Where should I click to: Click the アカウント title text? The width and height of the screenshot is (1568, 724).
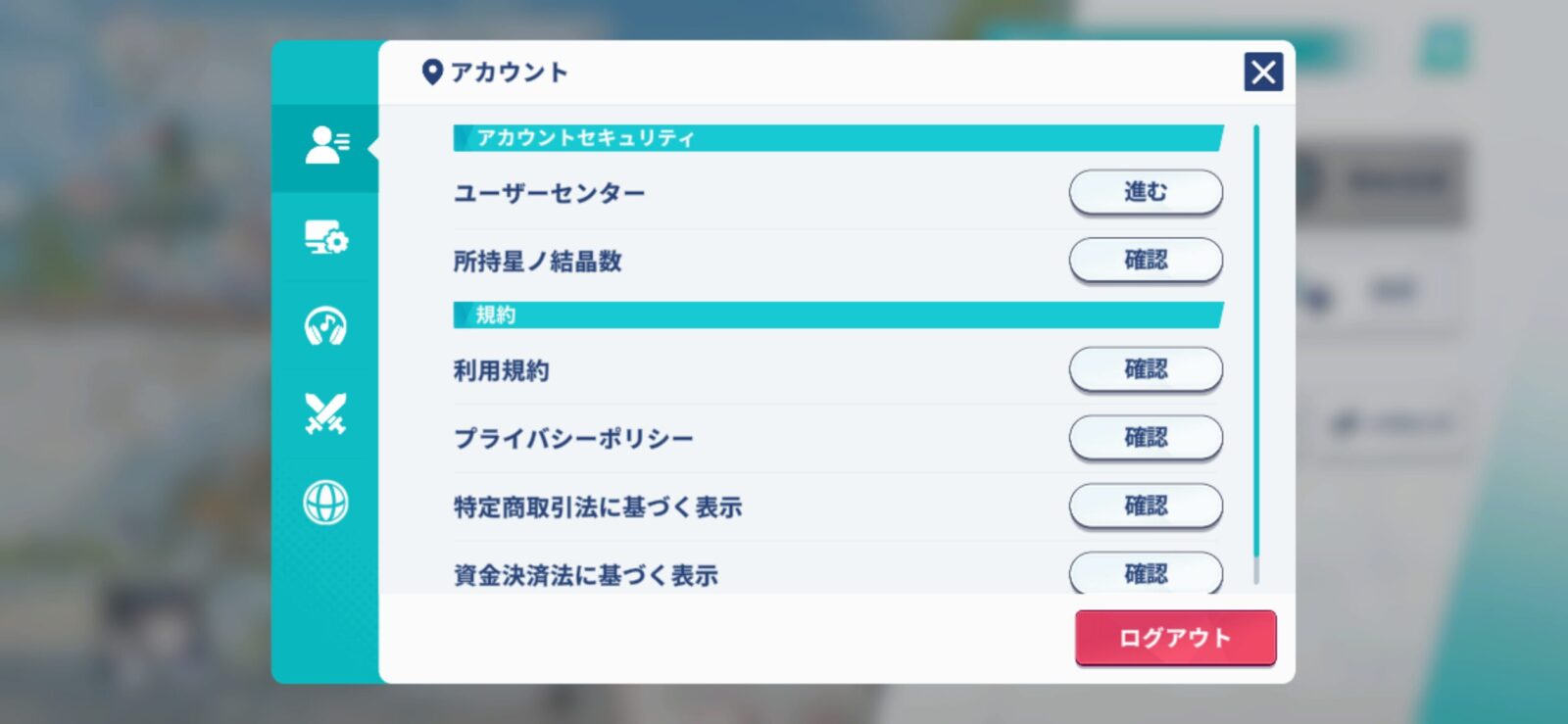(x=509, y=72)
